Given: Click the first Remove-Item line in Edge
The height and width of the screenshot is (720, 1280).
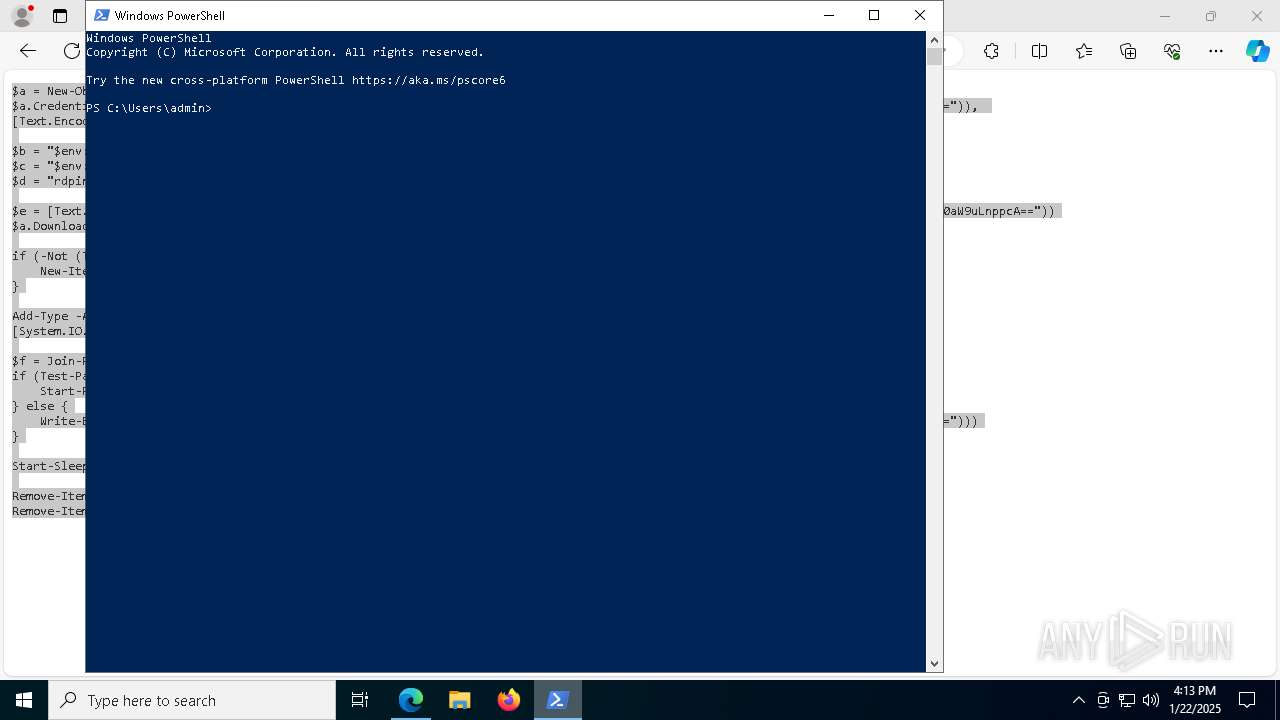Looking at the screenshot, I should coord(49,496).
